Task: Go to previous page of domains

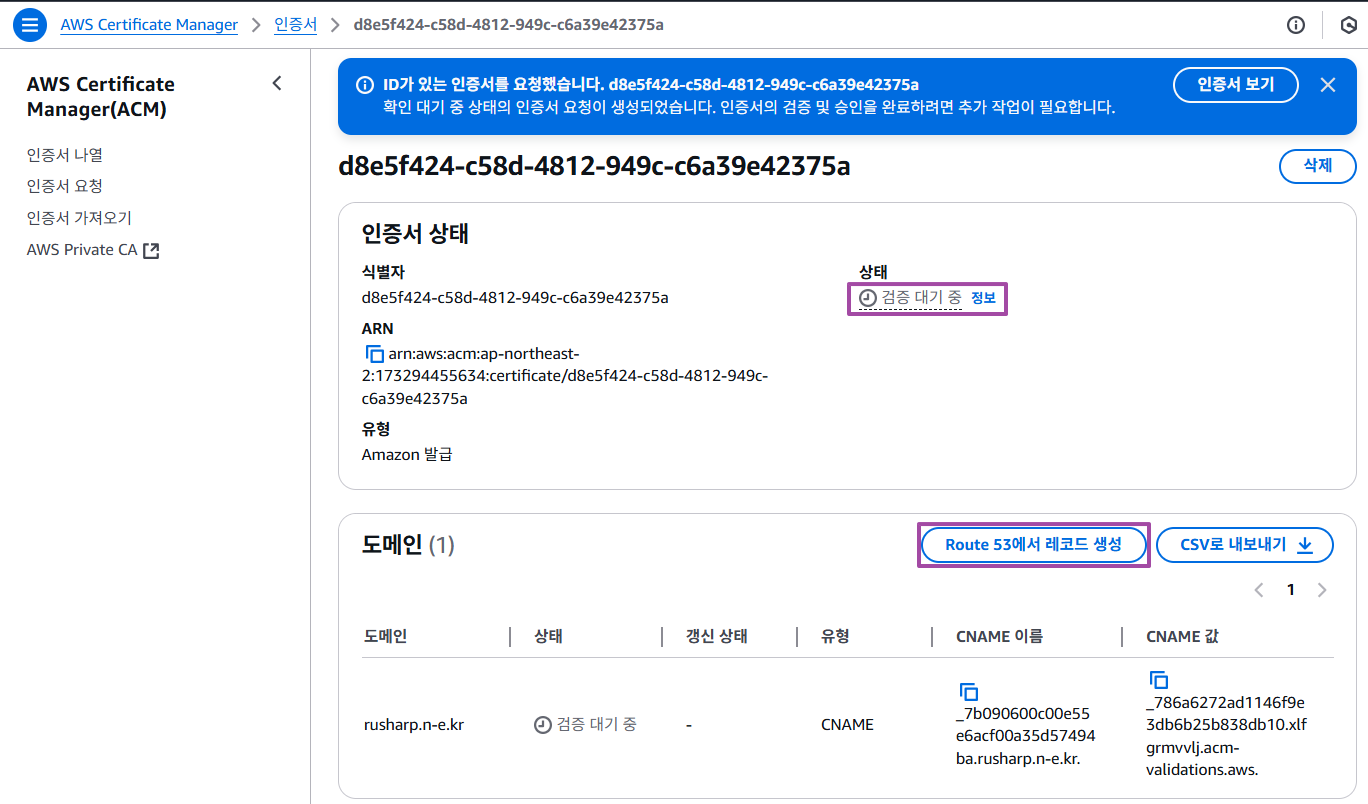Action: click(x=1259, y=590)
